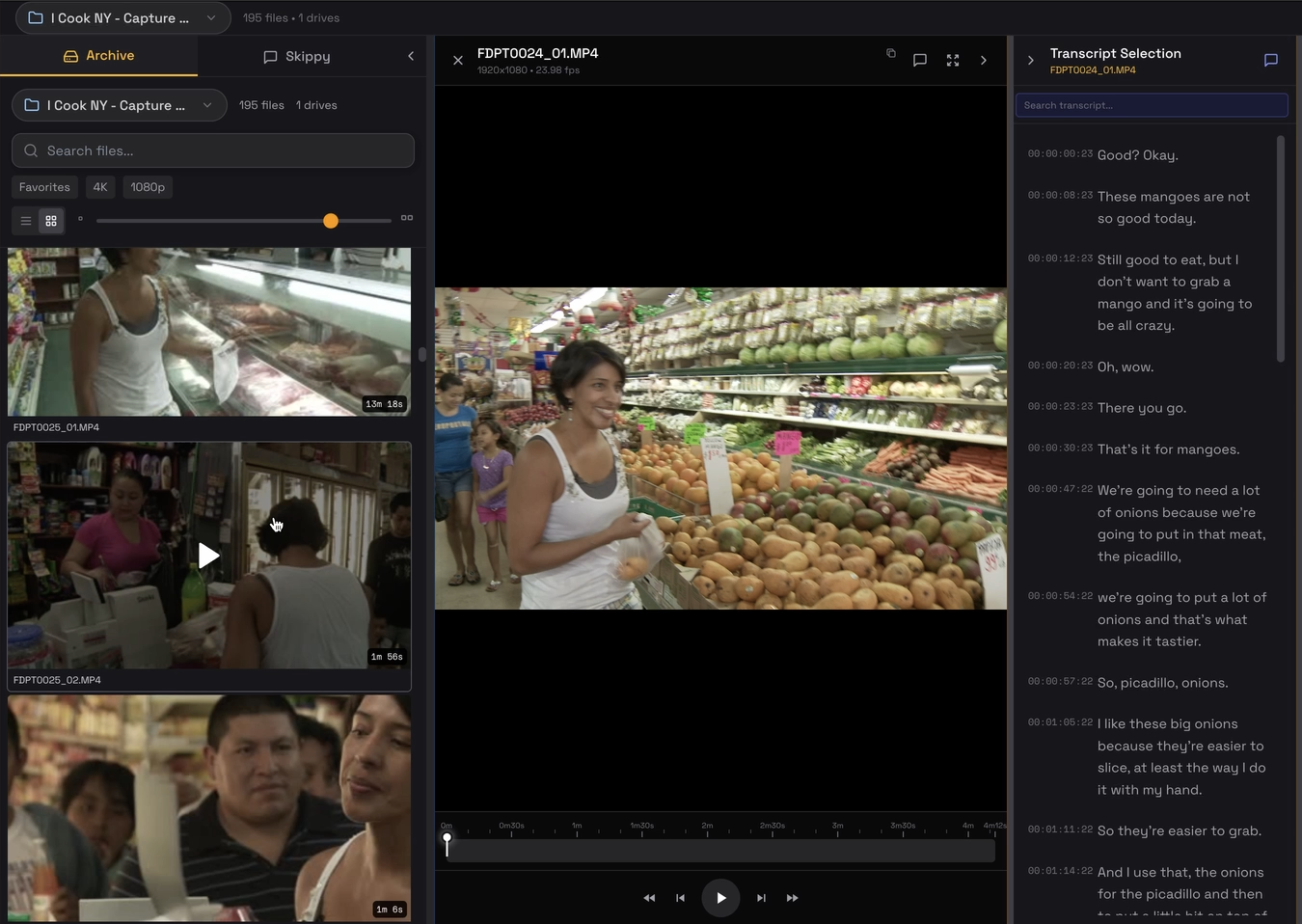Adjust the thumbnail size slider

point(331,220)
